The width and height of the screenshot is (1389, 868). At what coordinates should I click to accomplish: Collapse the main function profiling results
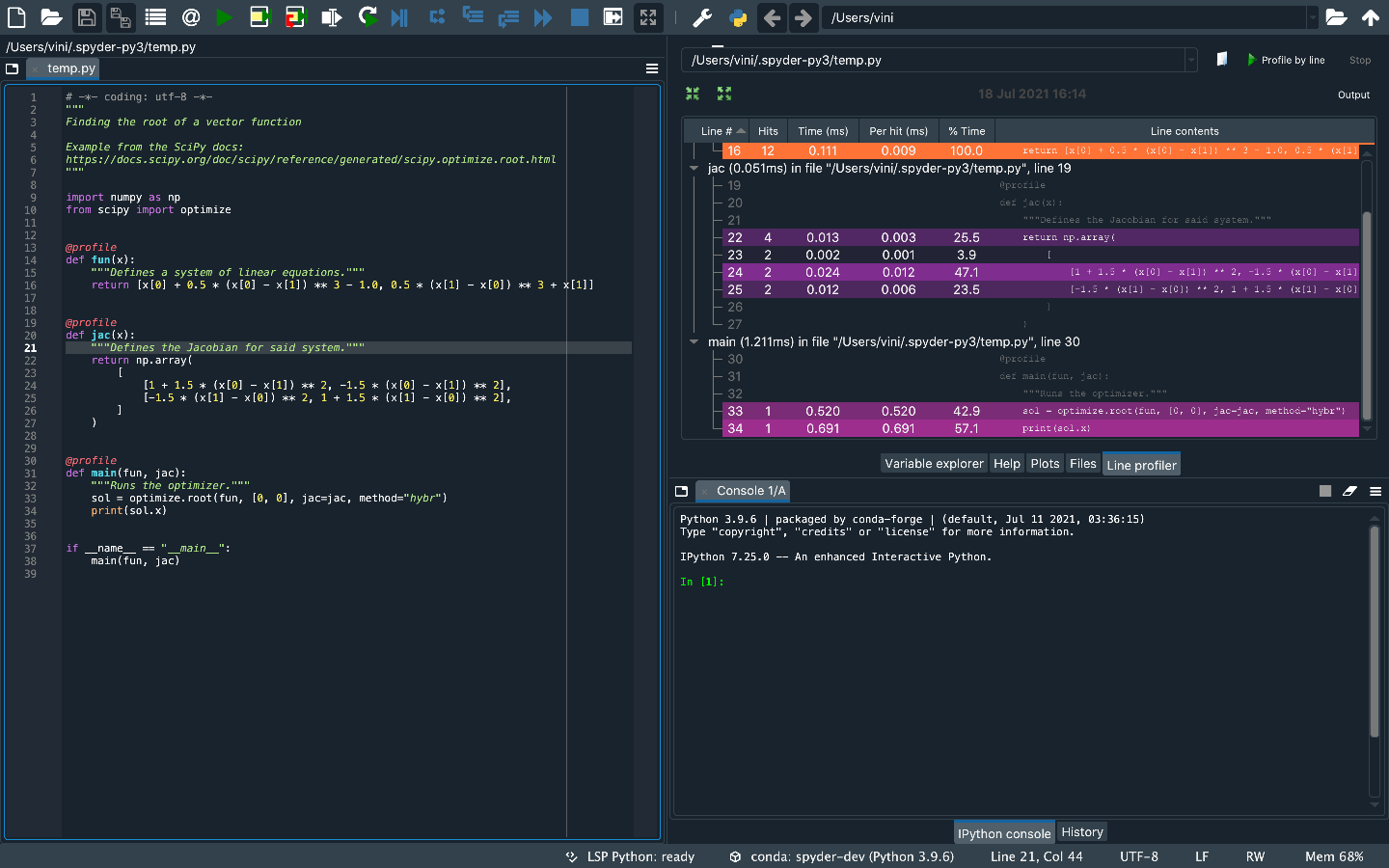point(694,342)
